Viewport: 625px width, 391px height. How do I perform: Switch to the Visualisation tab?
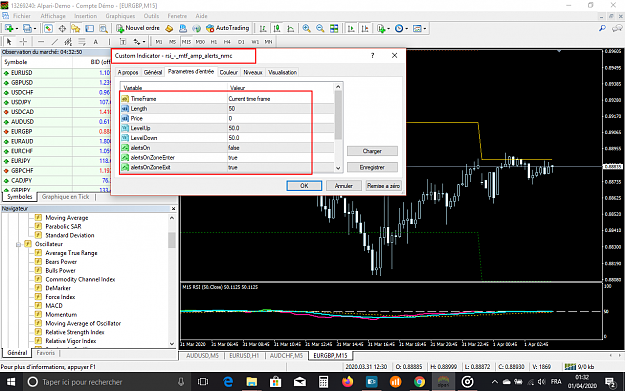click(x=282, y=73)
